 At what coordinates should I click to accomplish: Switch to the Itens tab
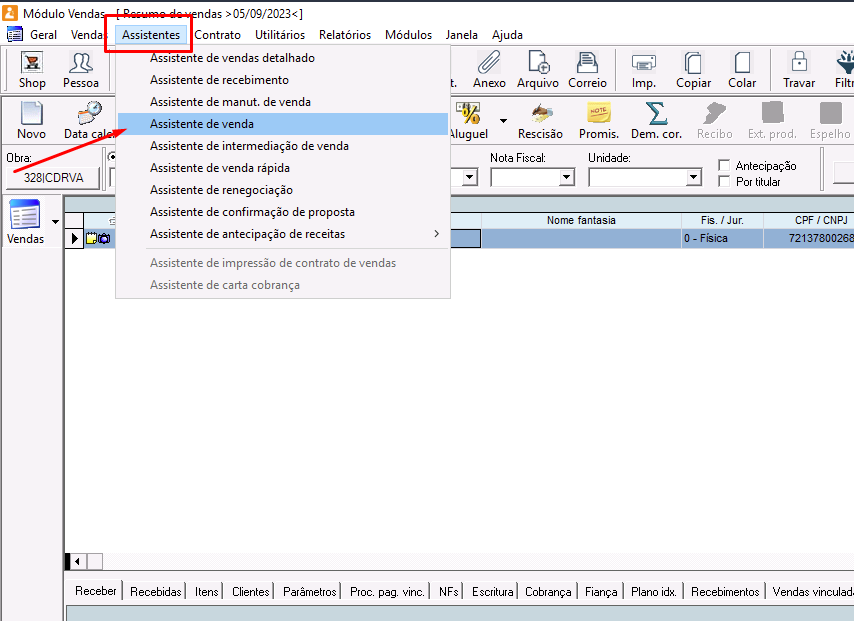pos(206,592)
